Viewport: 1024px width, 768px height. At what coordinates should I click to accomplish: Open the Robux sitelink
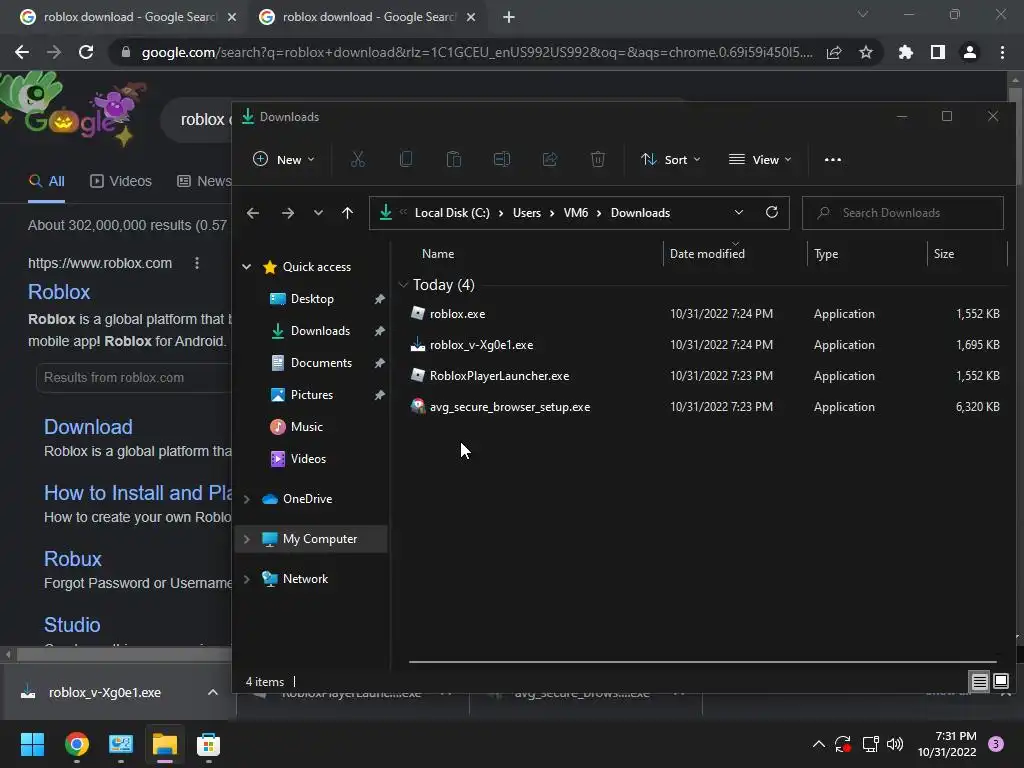tap(72, 559)
